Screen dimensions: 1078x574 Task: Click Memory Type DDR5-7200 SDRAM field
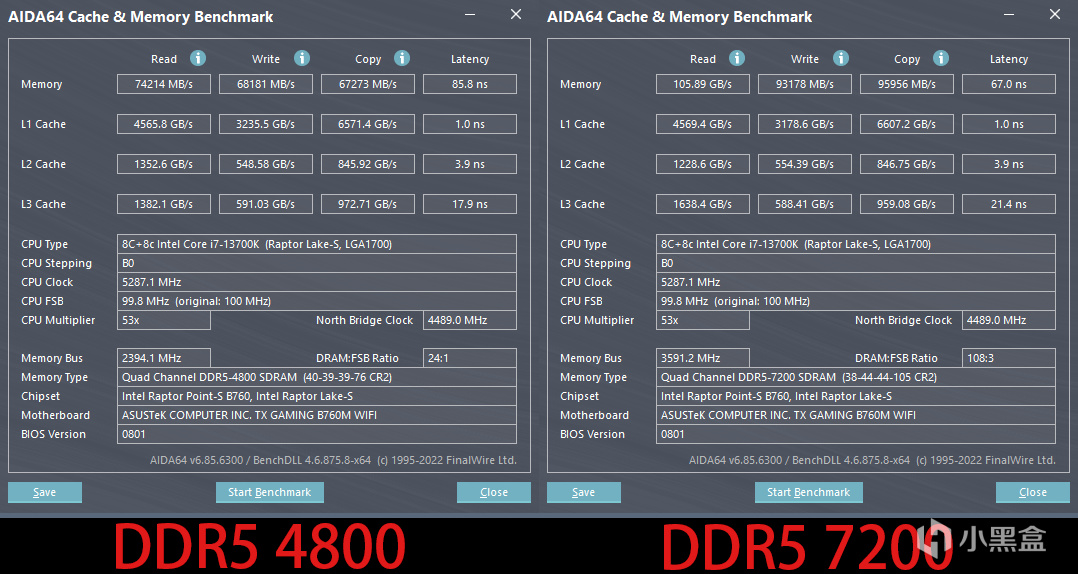[856, 377]
